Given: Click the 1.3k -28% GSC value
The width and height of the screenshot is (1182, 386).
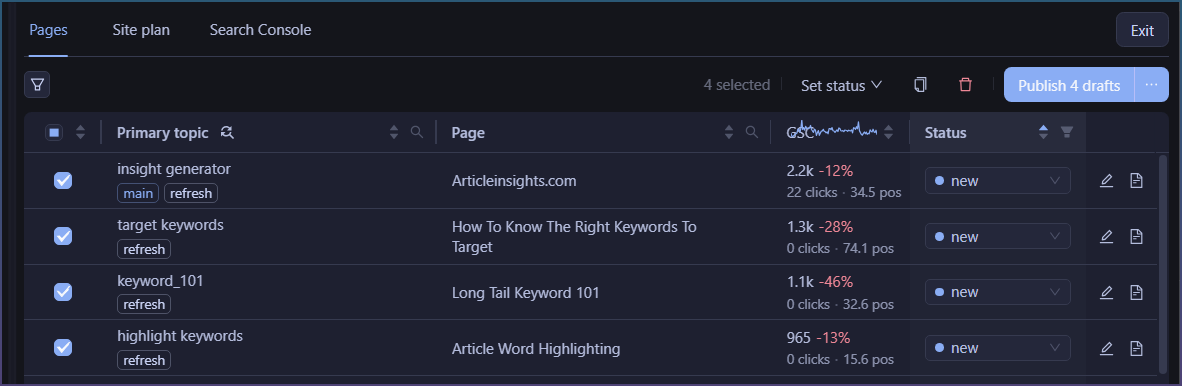Looking at the screenshot, I should pos(819,226).
